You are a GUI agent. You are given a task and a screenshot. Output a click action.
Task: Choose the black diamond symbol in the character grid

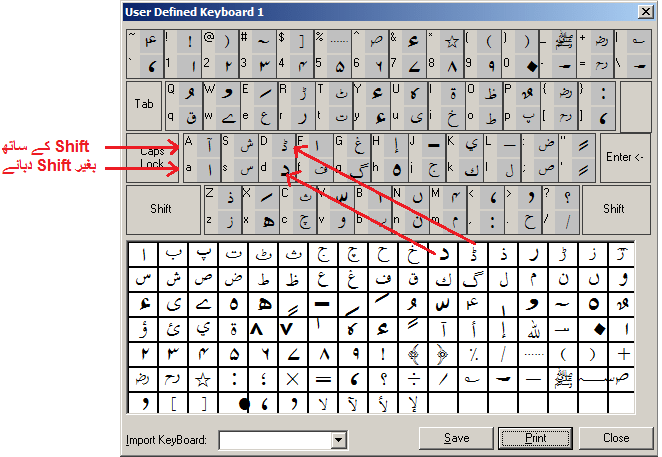click(593, 329)
